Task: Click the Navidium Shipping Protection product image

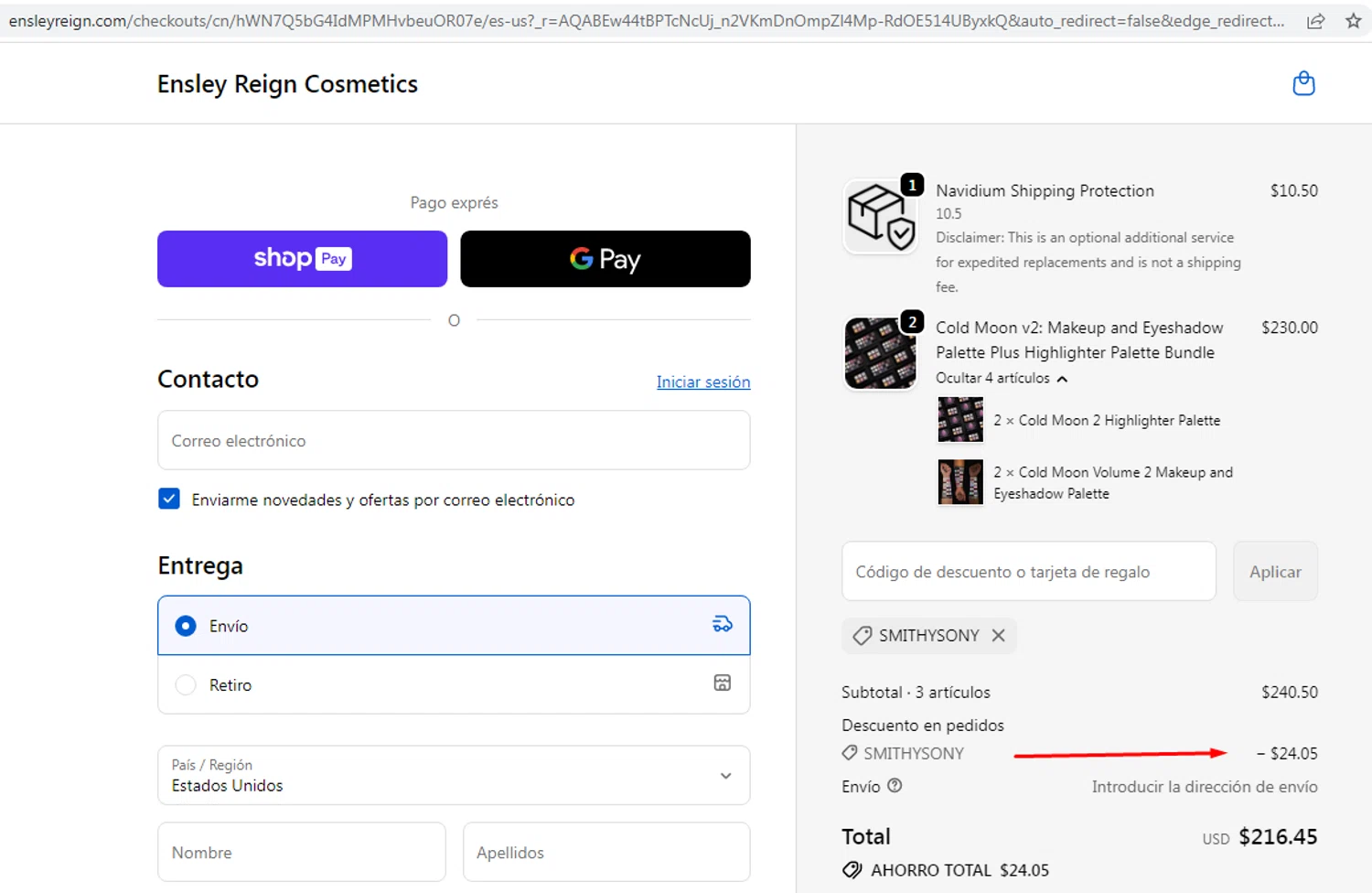Action: point(880,216)
